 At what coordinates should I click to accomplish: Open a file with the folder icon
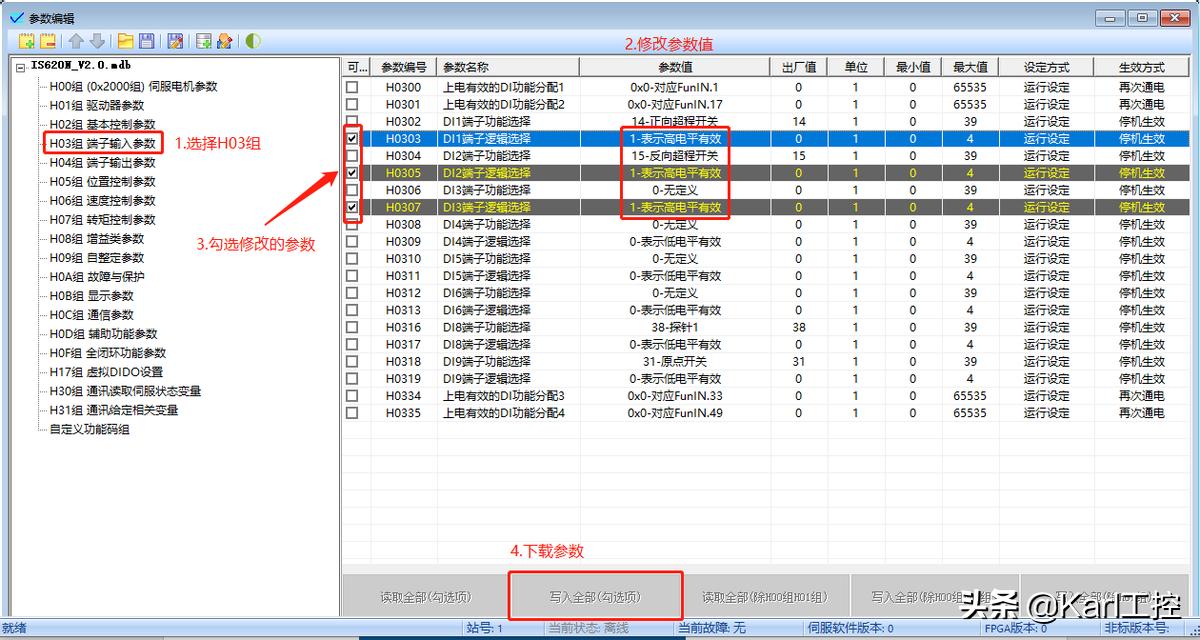click(126, 41)
